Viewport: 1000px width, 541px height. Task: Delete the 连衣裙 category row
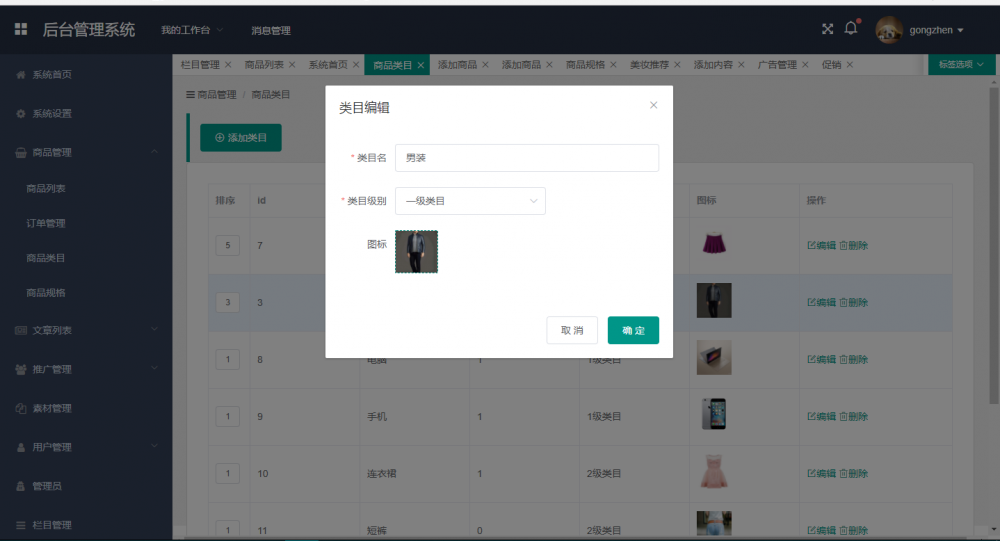[853, 473]
